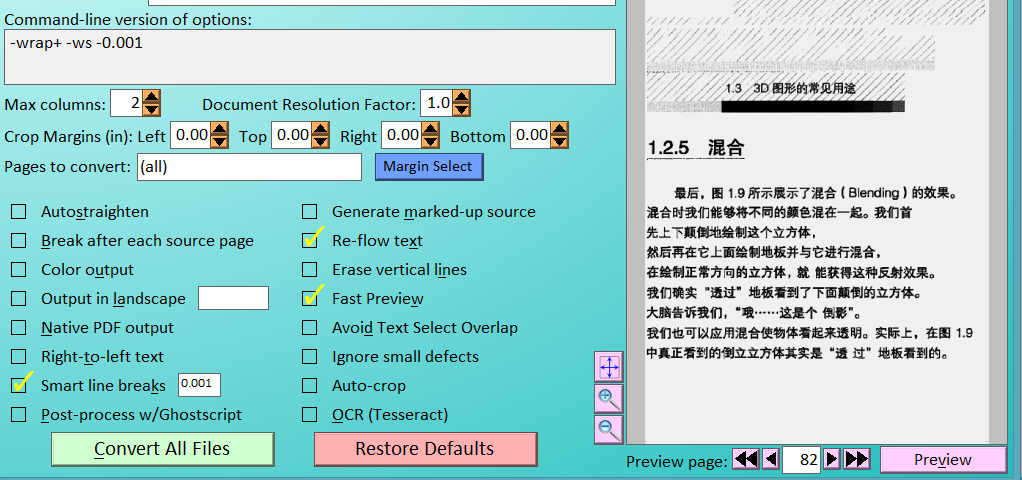Enable Color output option
Viewport: 1022px width, 480px height.
tap(19, 270)
